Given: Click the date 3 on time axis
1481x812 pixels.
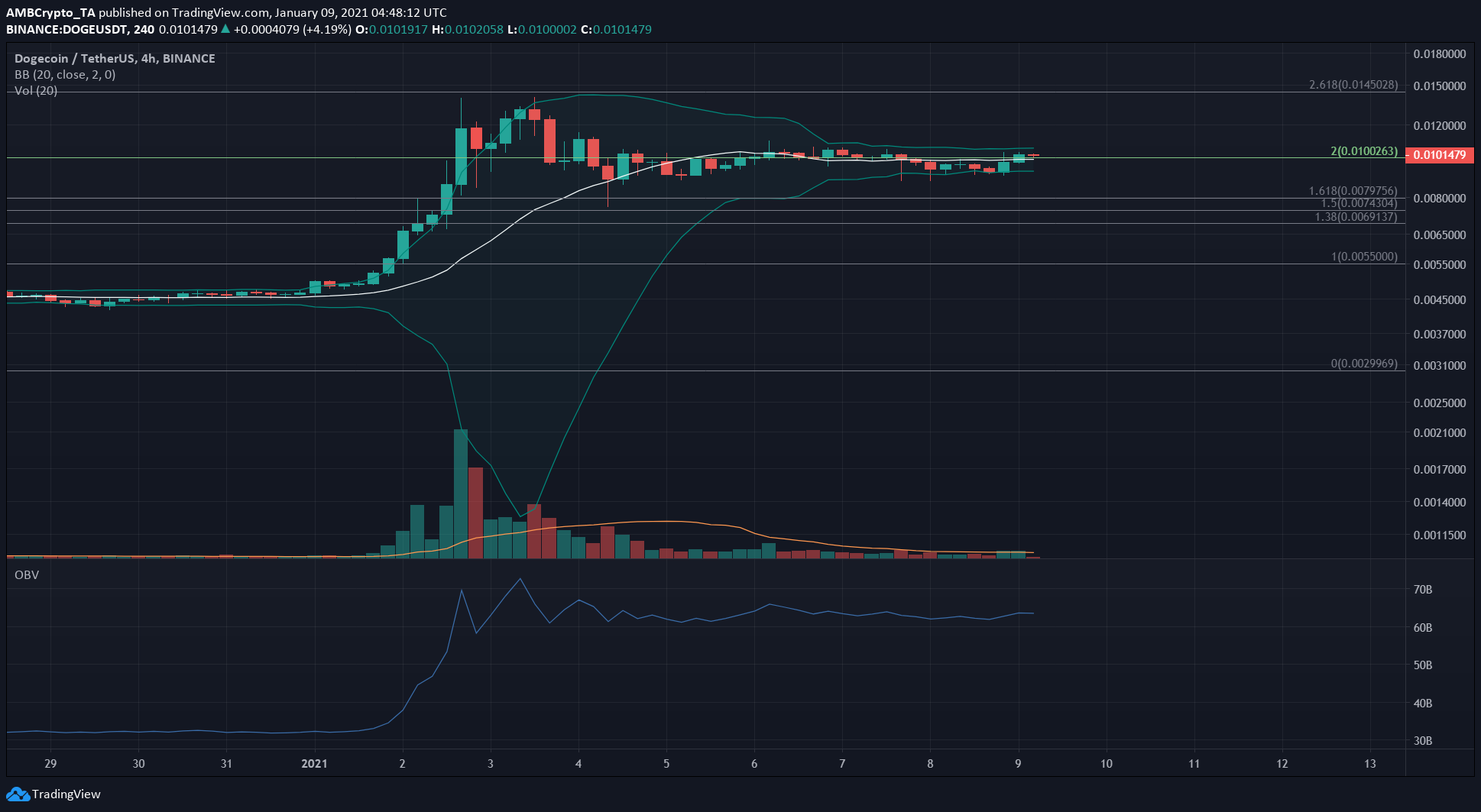Looking at the screenshot, I should (491, 764).
